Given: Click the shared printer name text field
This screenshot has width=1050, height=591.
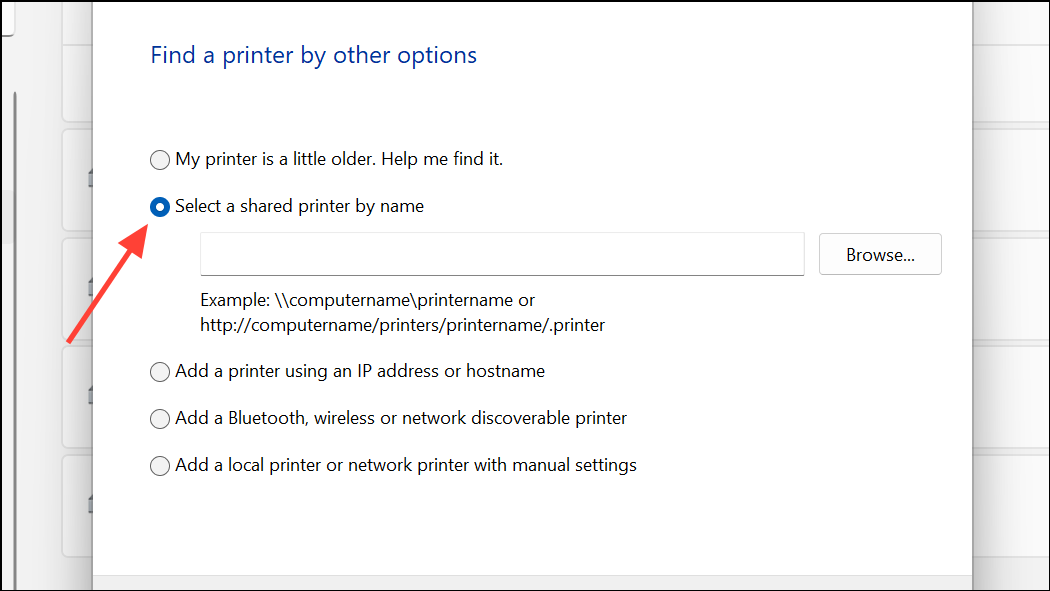Looking at the screenshot, I should pyautogui.click(x=502, y=254).
